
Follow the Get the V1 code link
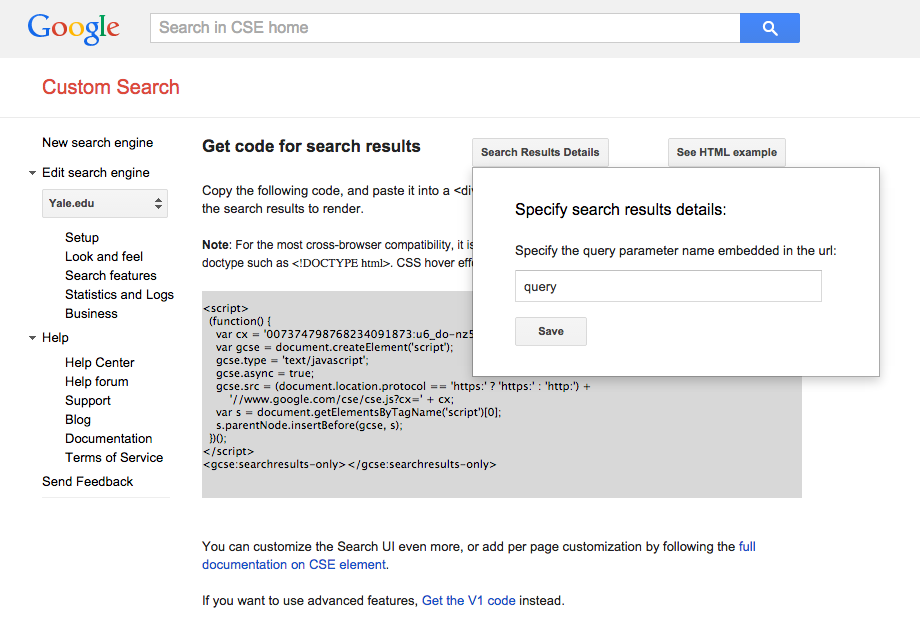tap(469, 601)
